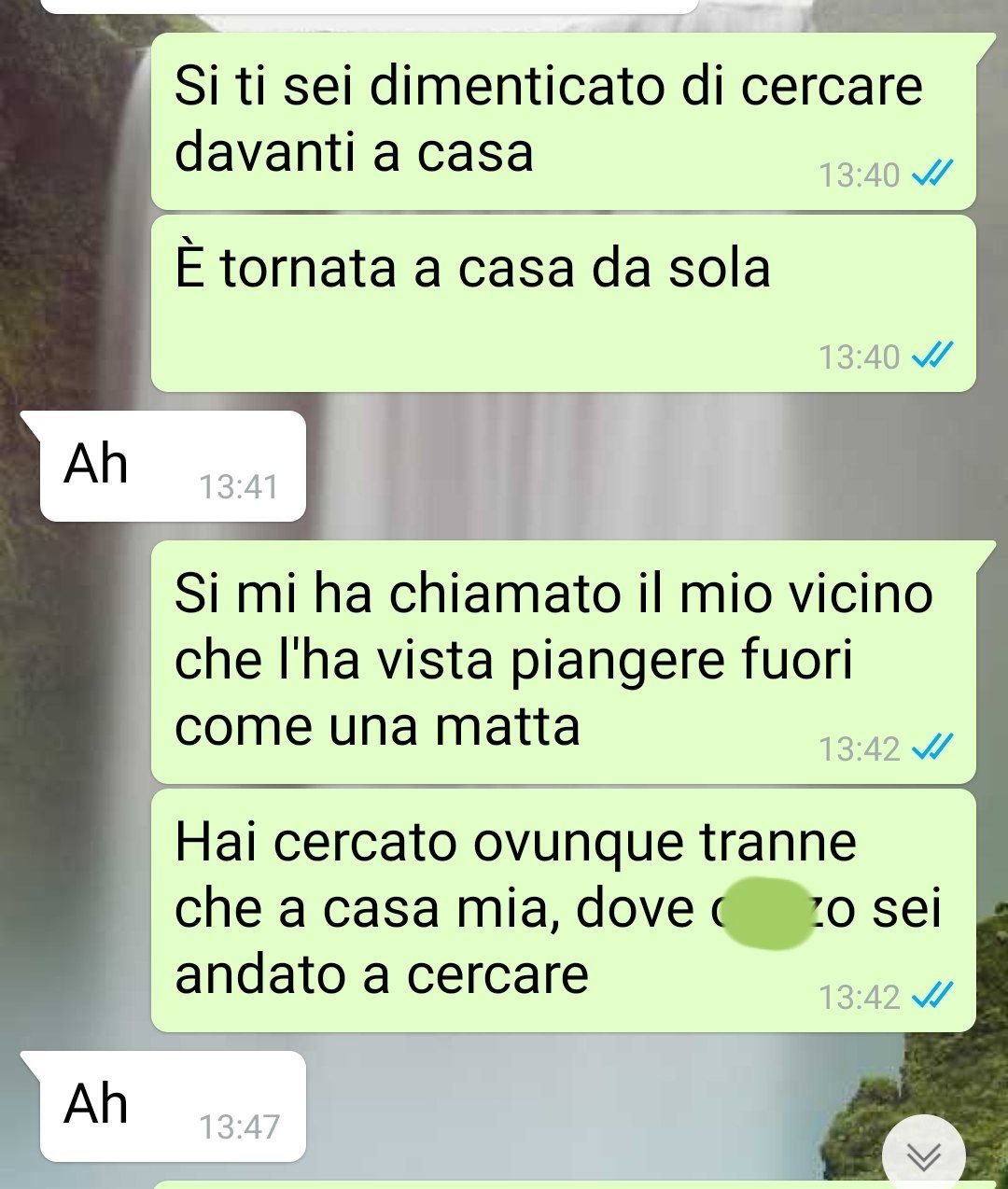The height and width of the screenshot is (1189, 1008).
Task: Select the first received 'Ah' message at 13:41
Action: coord(173,466)
